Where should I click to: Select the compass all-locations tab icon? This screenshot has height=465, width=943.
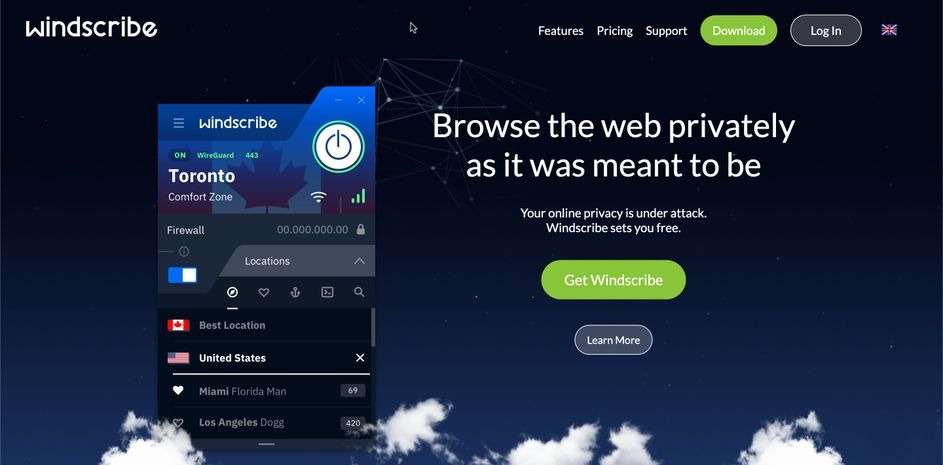pyautogui.click(x=232, y=292)
